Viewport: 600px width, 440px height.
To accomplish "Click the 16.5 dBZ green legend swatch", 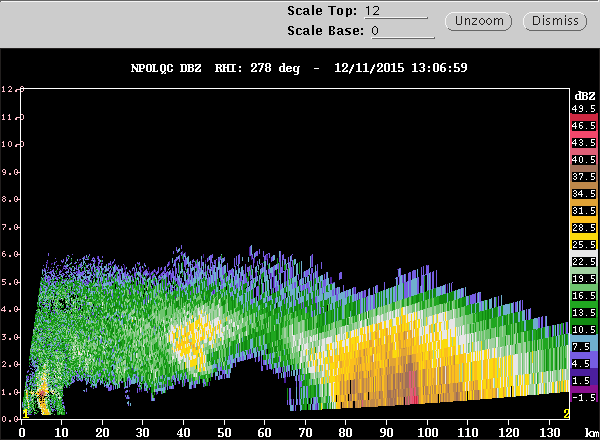I will [x=583, y=296].
